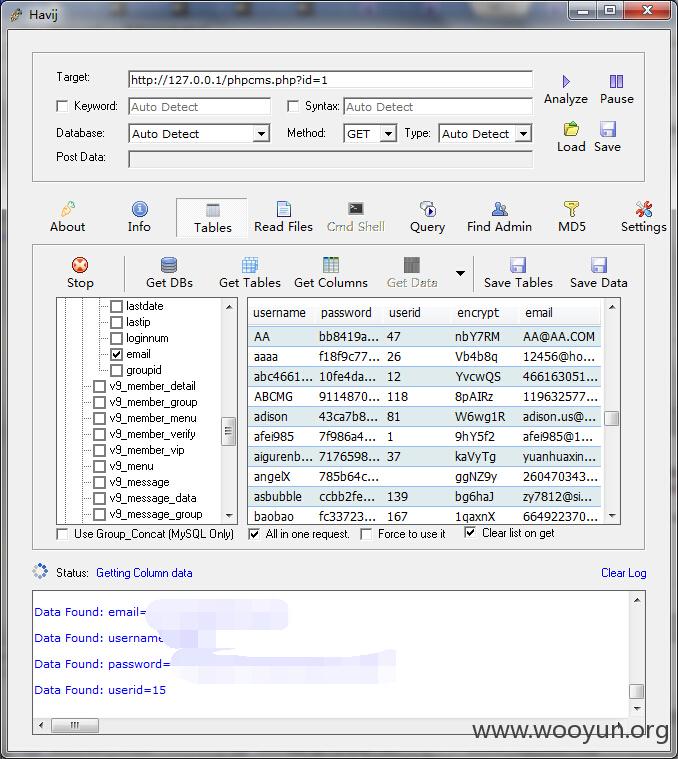
Task: Check the groupid column box
Action: (x=116, y=370)
